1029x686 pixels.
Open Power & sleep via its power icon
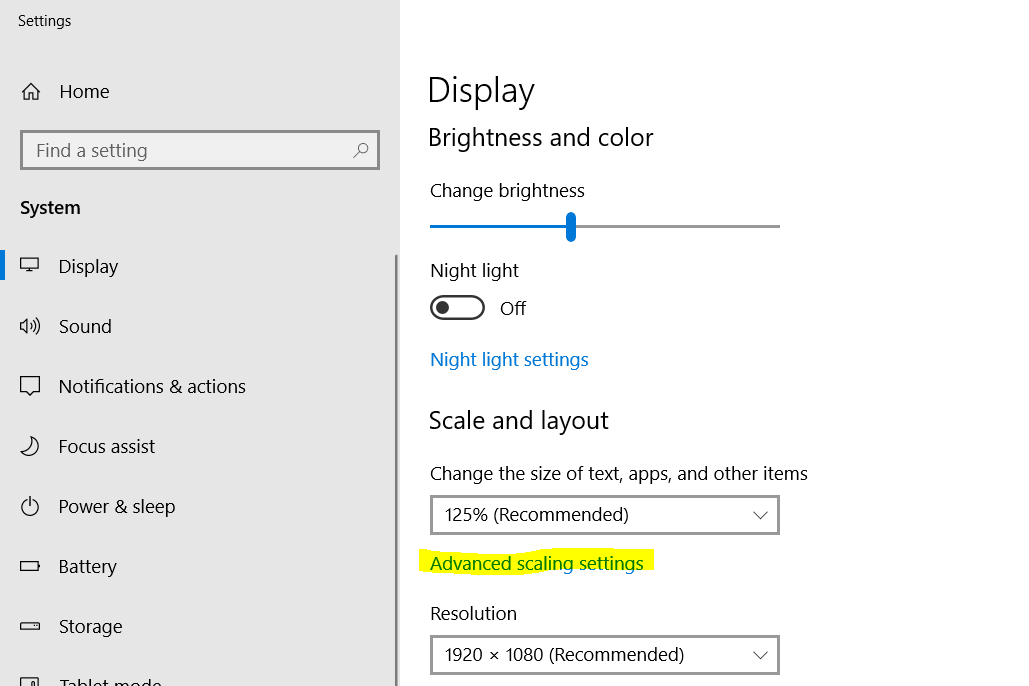tap(31, 506)
